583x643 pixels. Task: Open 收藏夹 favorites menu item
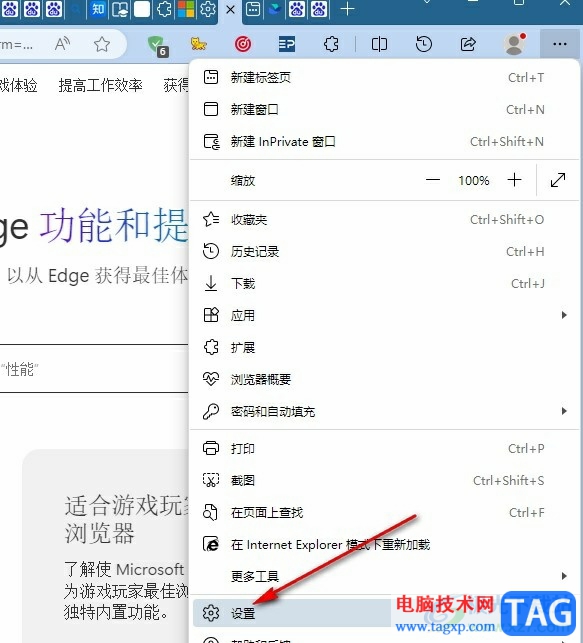(384, 219)
